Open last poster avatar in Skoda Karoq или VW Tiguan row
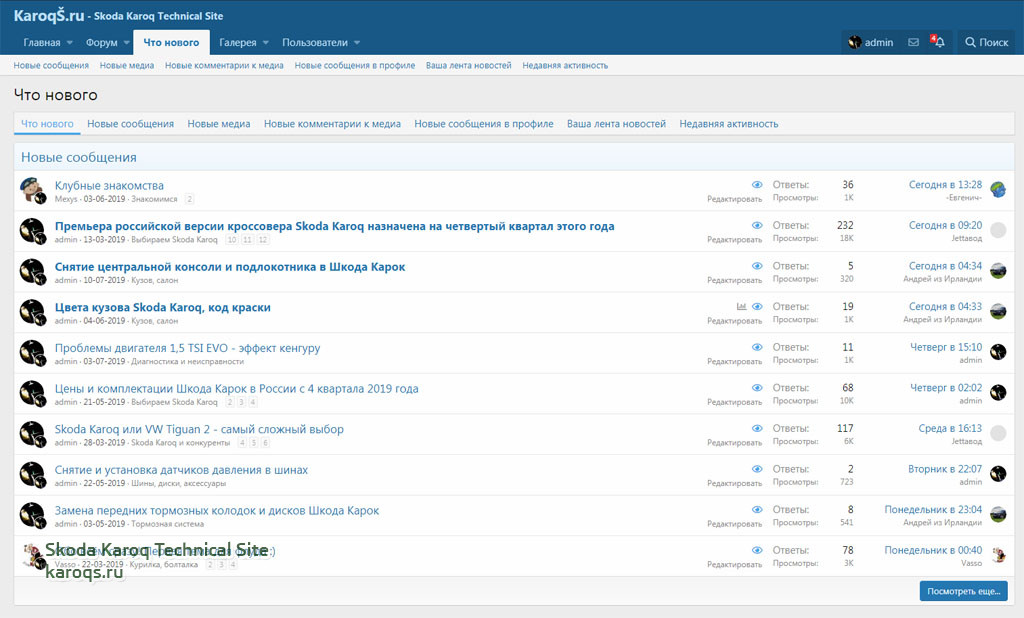The width and height of the screenshot is (1024, 618). [x=998, y=432]
